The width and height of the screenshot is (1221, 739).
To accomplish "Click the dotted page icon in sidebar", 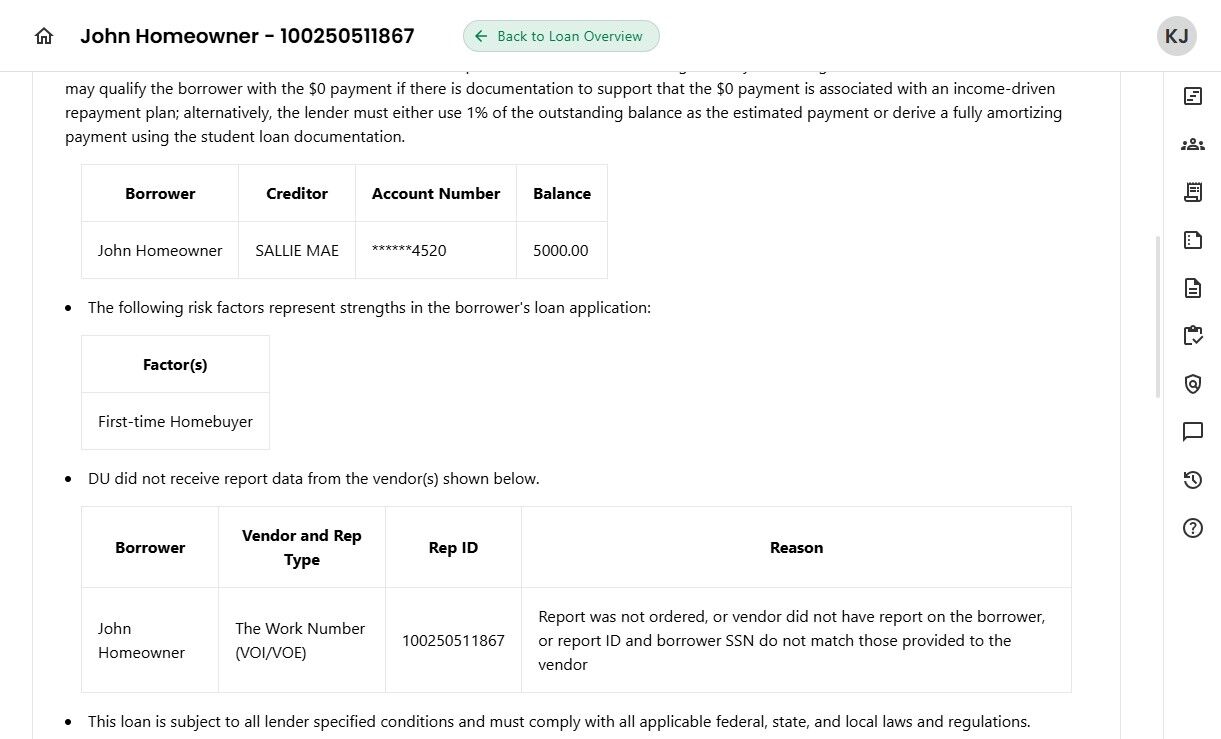I will pos(1192,240).
